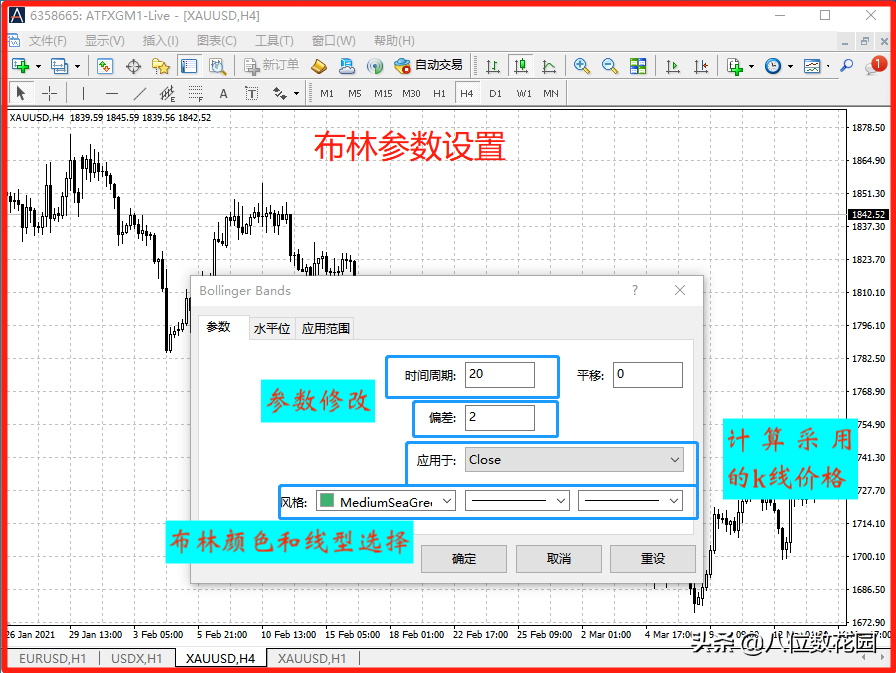The height and width of the screenshot is (673, 896).
Task: Open the MediumSeaGreen color dropdown
Action: pos(386,501)
